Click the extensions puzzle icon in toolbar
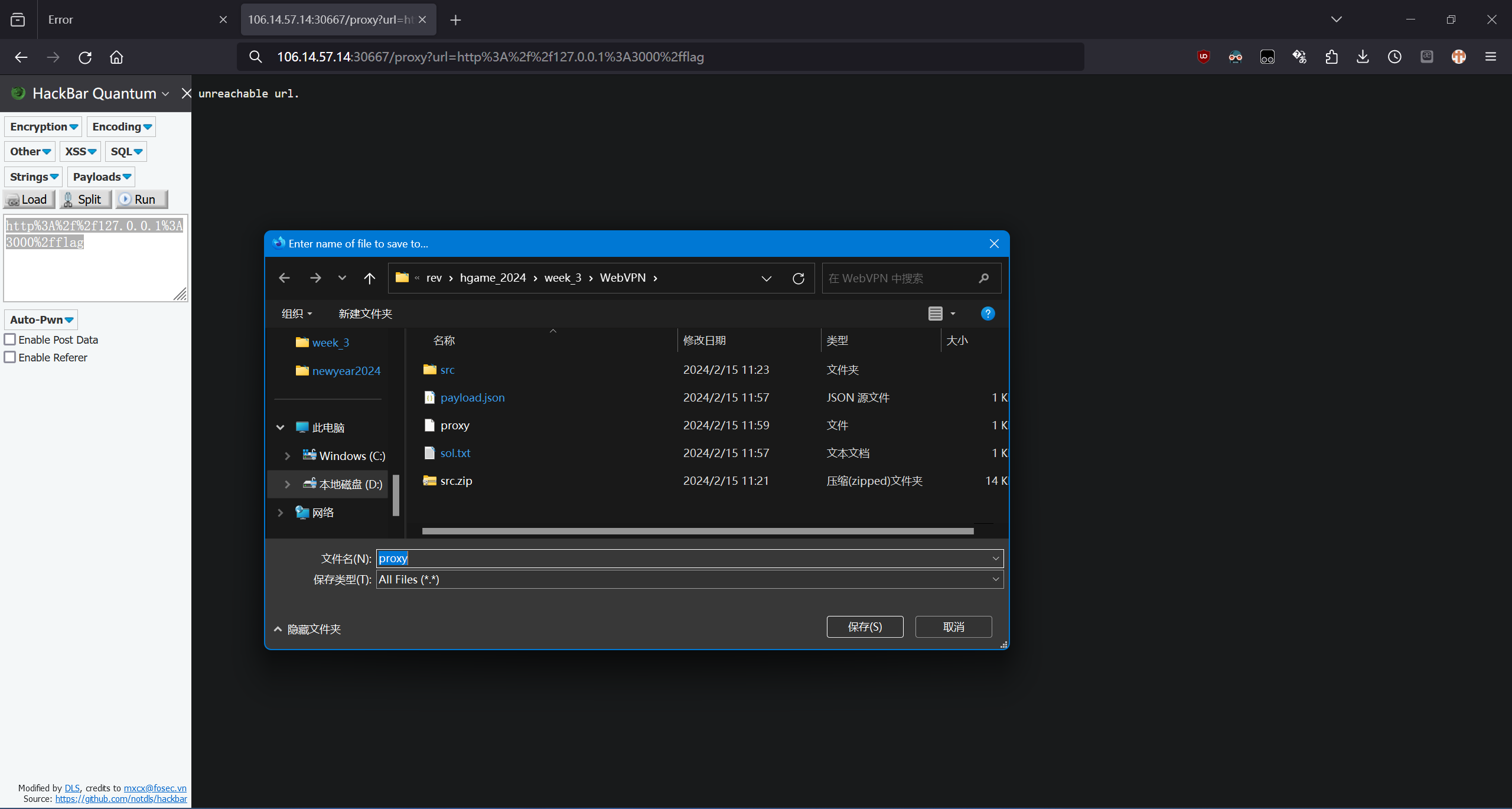This screenshot has width=1512, height=809. 1331,57
